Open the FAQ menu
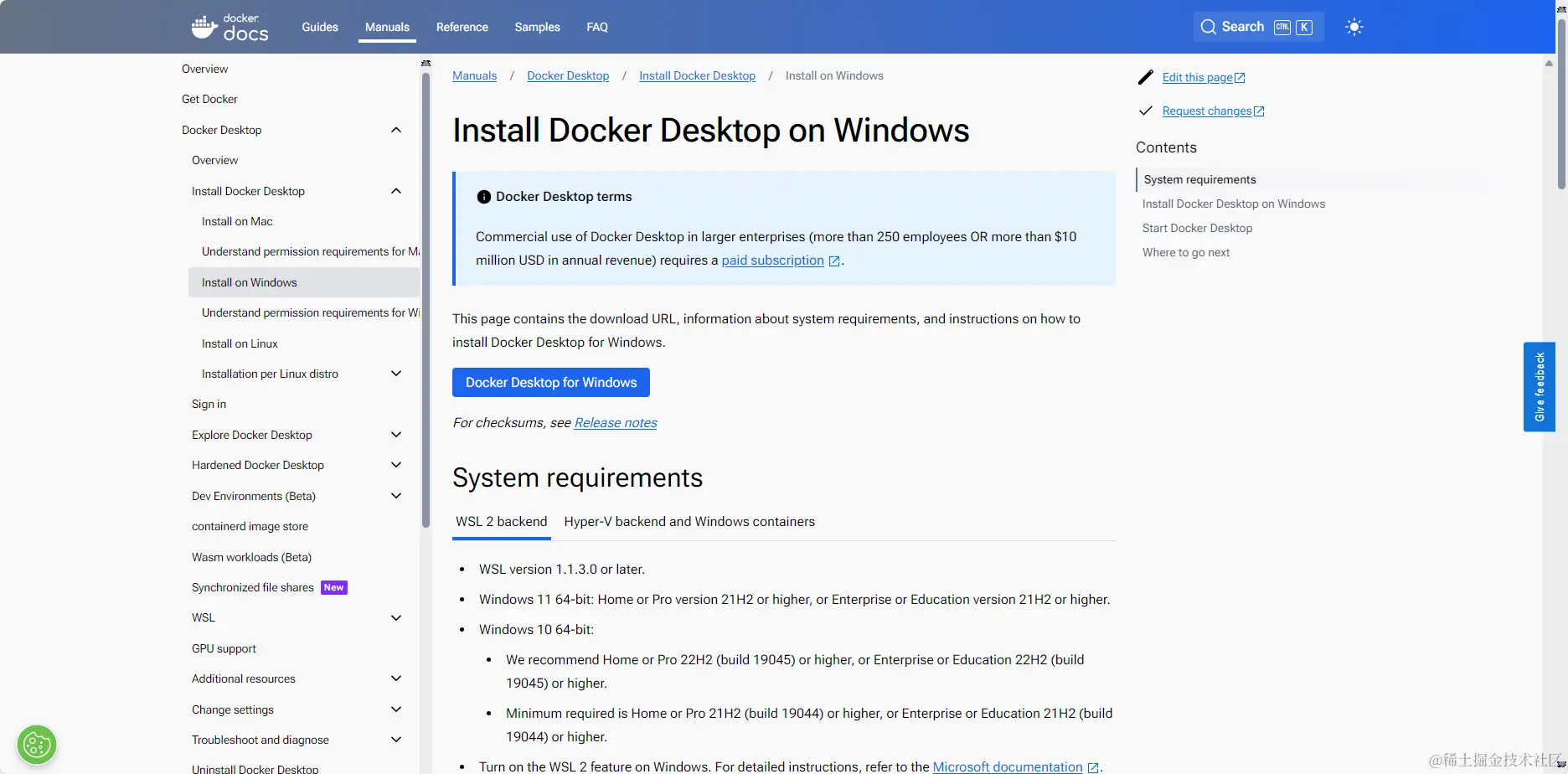This screenshot has height=774, width=1568. [597, 27]
